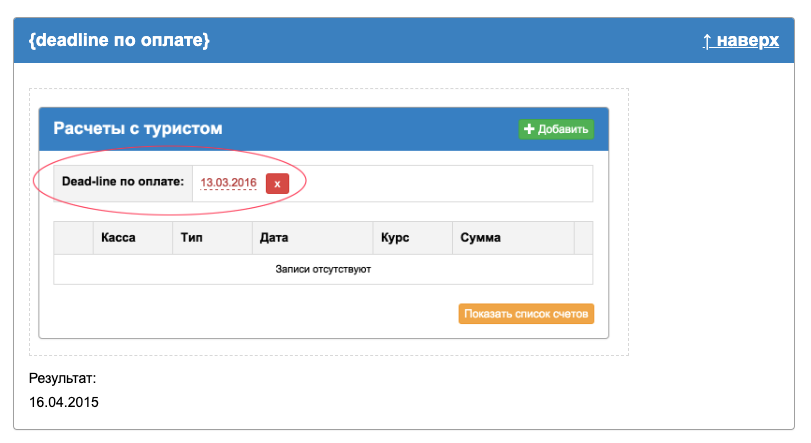This screenshot has height=443, width=811.
Task: Click the Добавить button text label
Action: 563,129
